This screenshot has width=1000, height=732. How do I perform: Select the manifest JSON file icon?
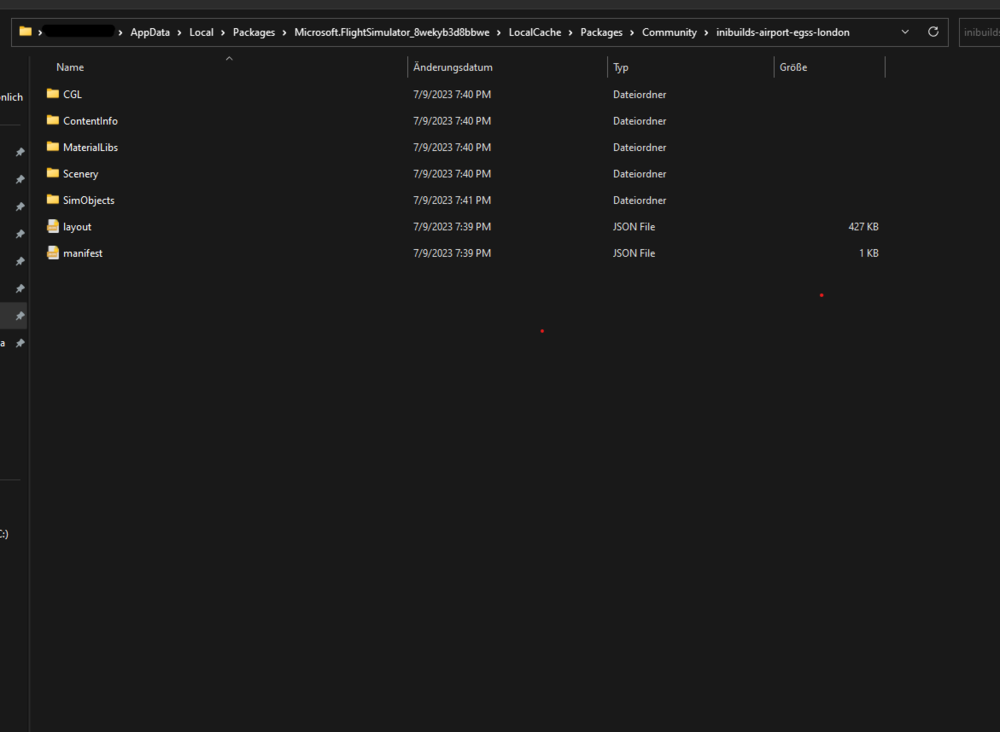pos(53,253)
